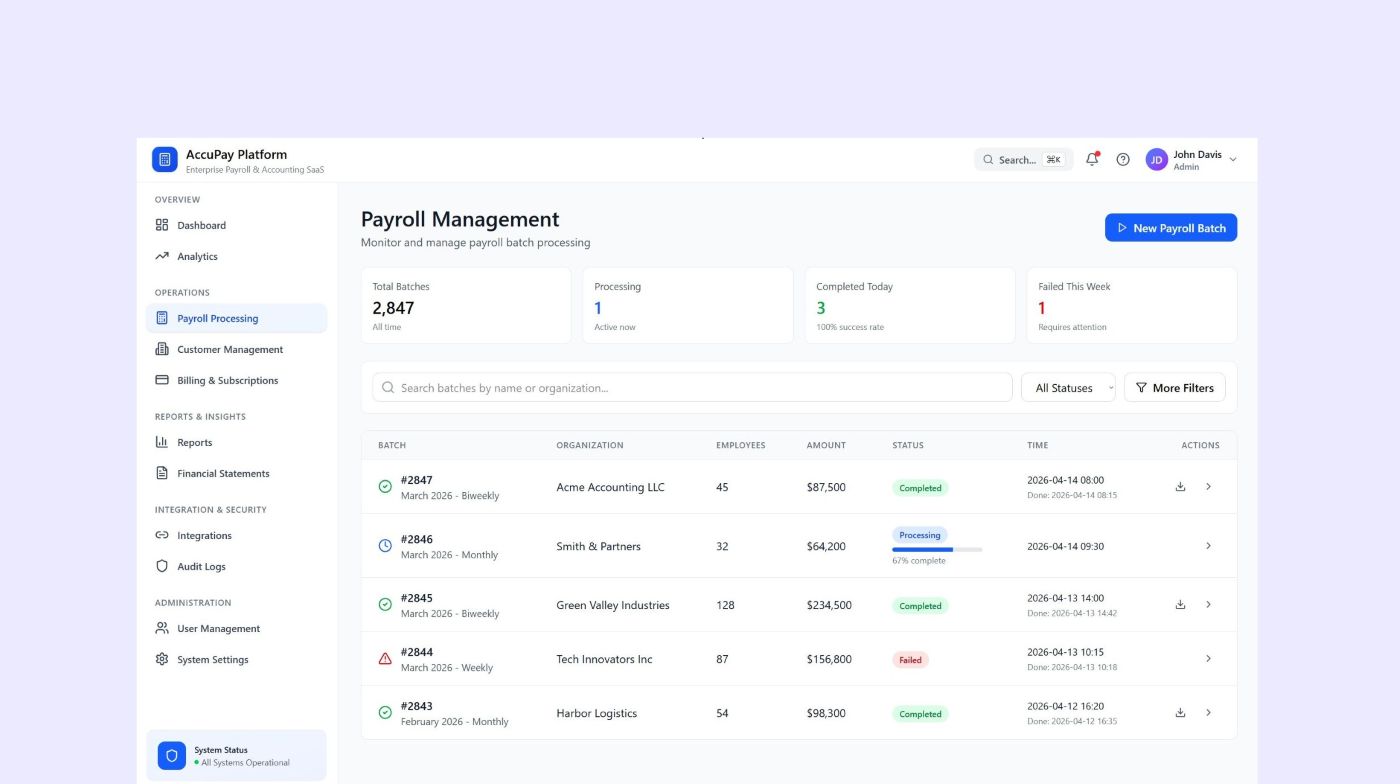
Task: Click the Billing credit card icon
Action: coord(162,380)
